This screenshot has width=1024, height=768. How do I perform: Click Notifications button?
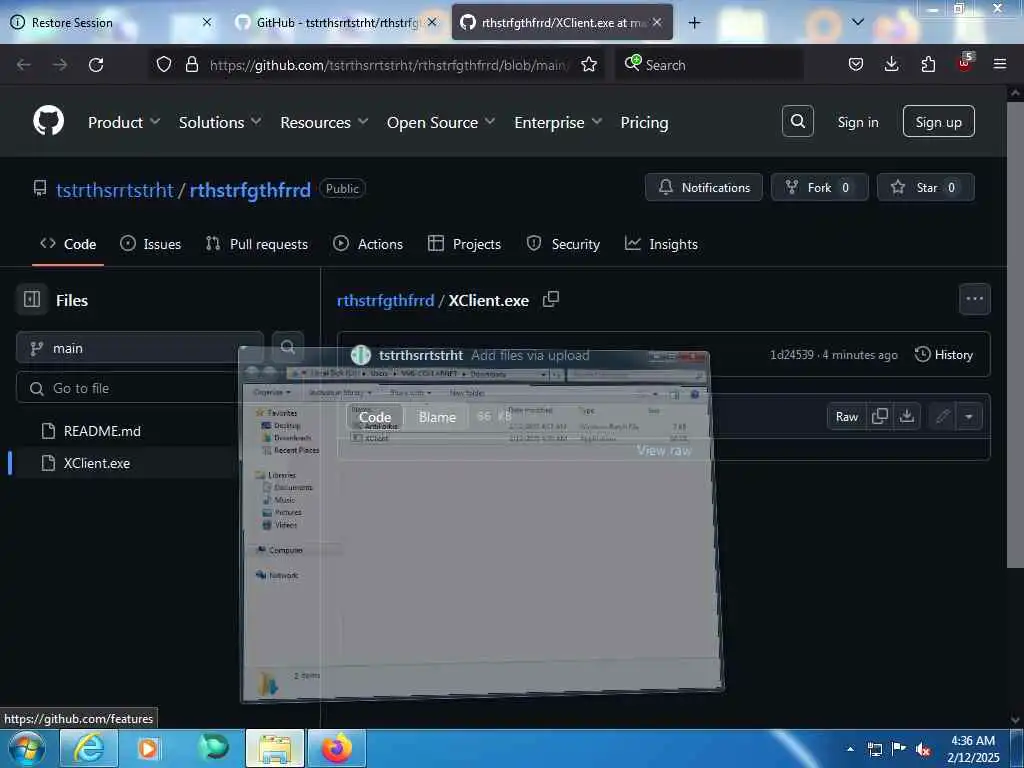coord(703,187)
